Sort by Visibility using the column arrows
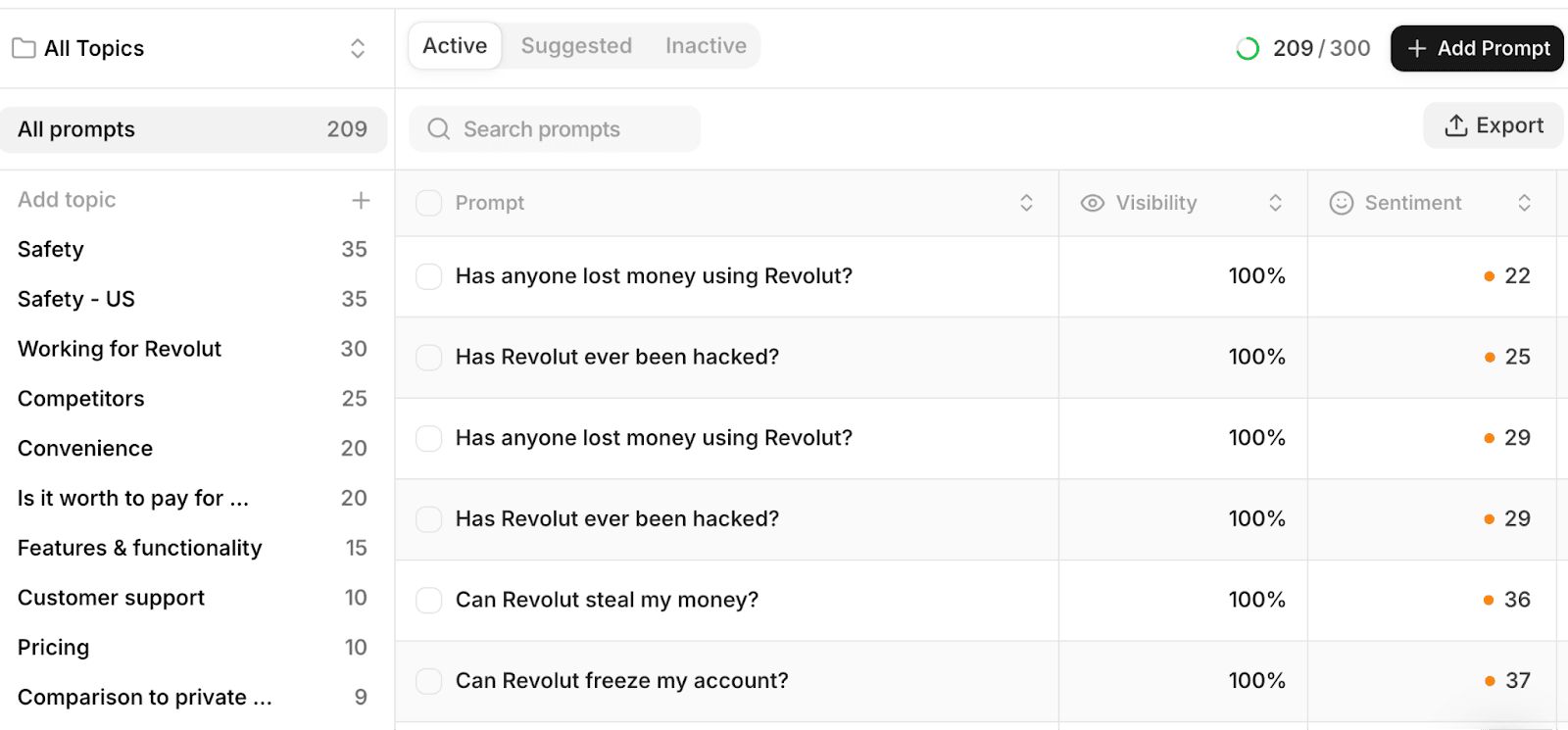Viewport: 1568px width, 730px height. pyautogui.click(x=1275, y=203)
